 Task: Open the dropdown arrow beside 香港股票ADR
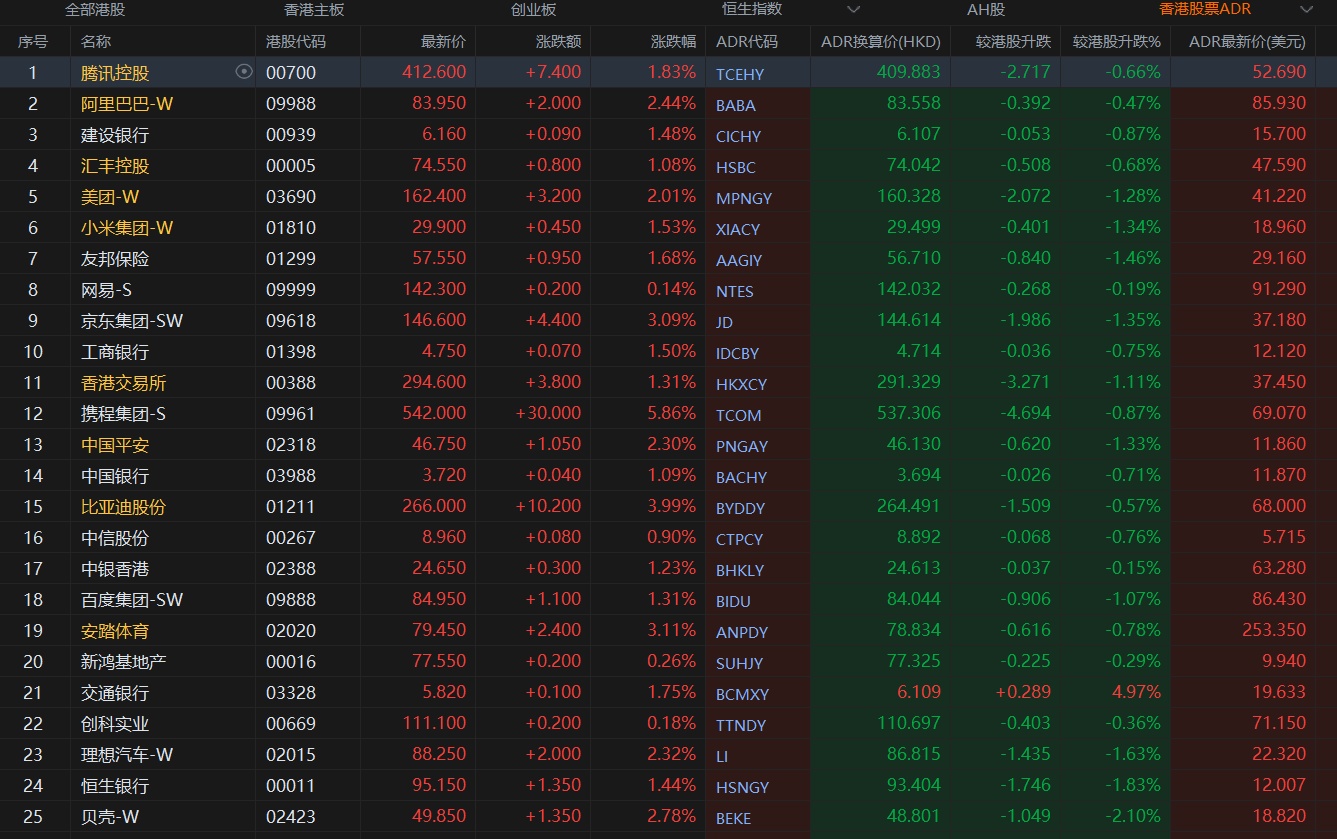pyautogui.click(x=1306, y=10)
